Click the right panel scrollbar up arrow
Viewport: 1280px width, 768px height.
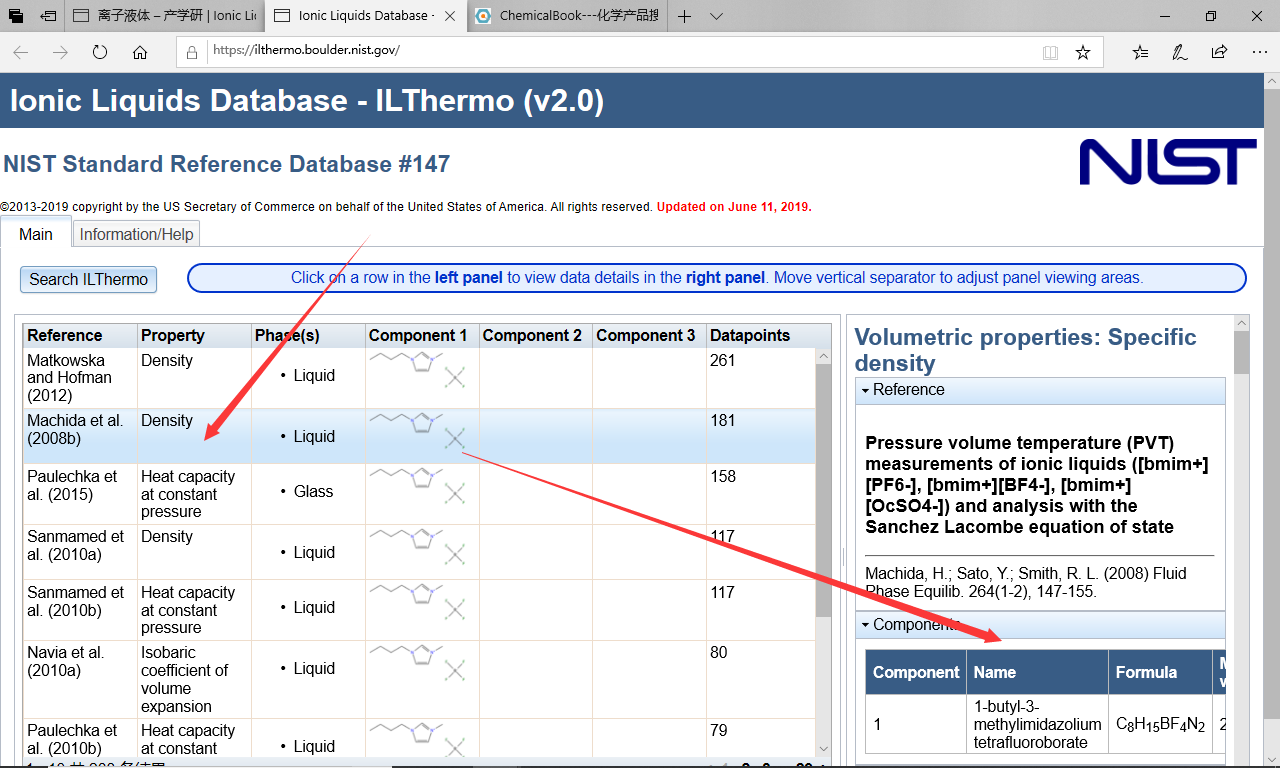coord(1241,323)
